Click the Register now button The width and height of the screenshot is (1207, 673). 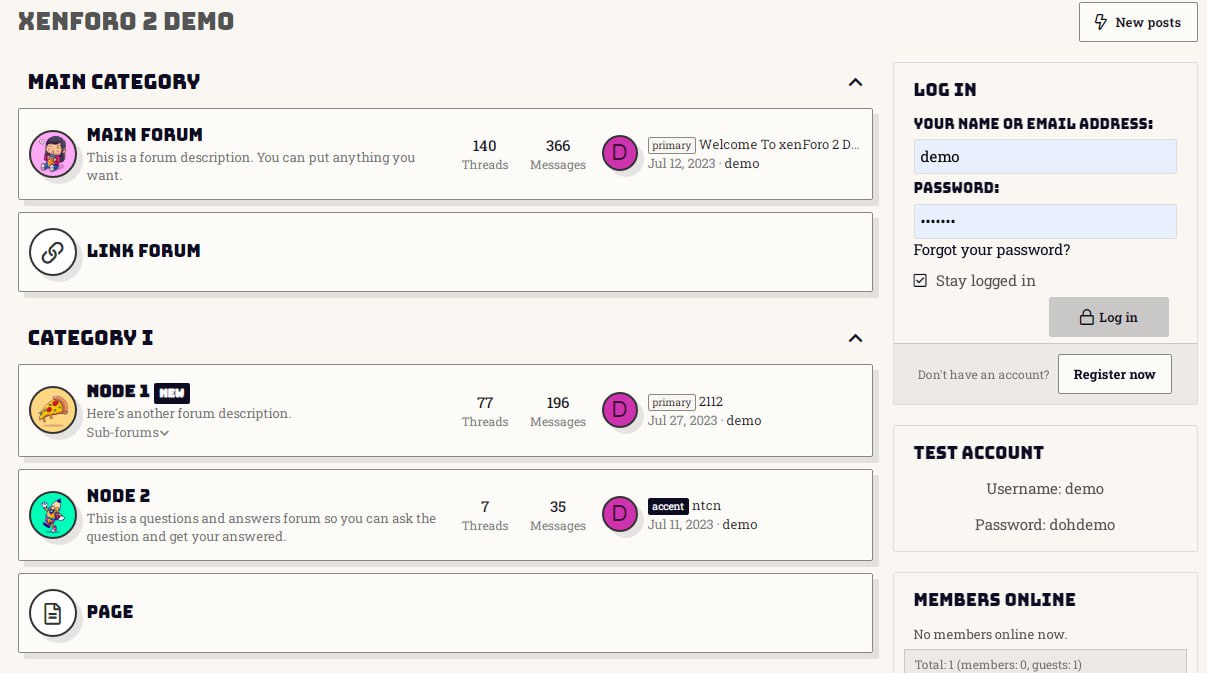1114,374
